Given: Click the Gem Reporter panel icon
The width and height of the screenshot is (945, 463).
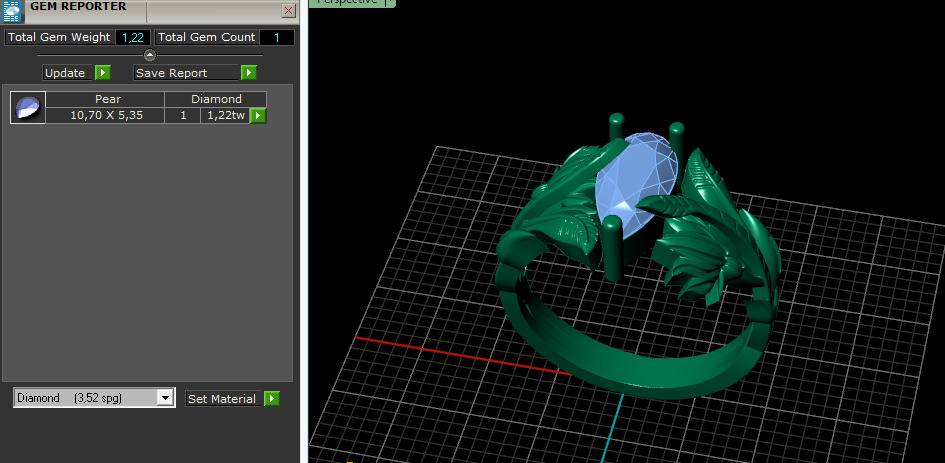Looking at the screenshot, I should (x=11, y=10).
